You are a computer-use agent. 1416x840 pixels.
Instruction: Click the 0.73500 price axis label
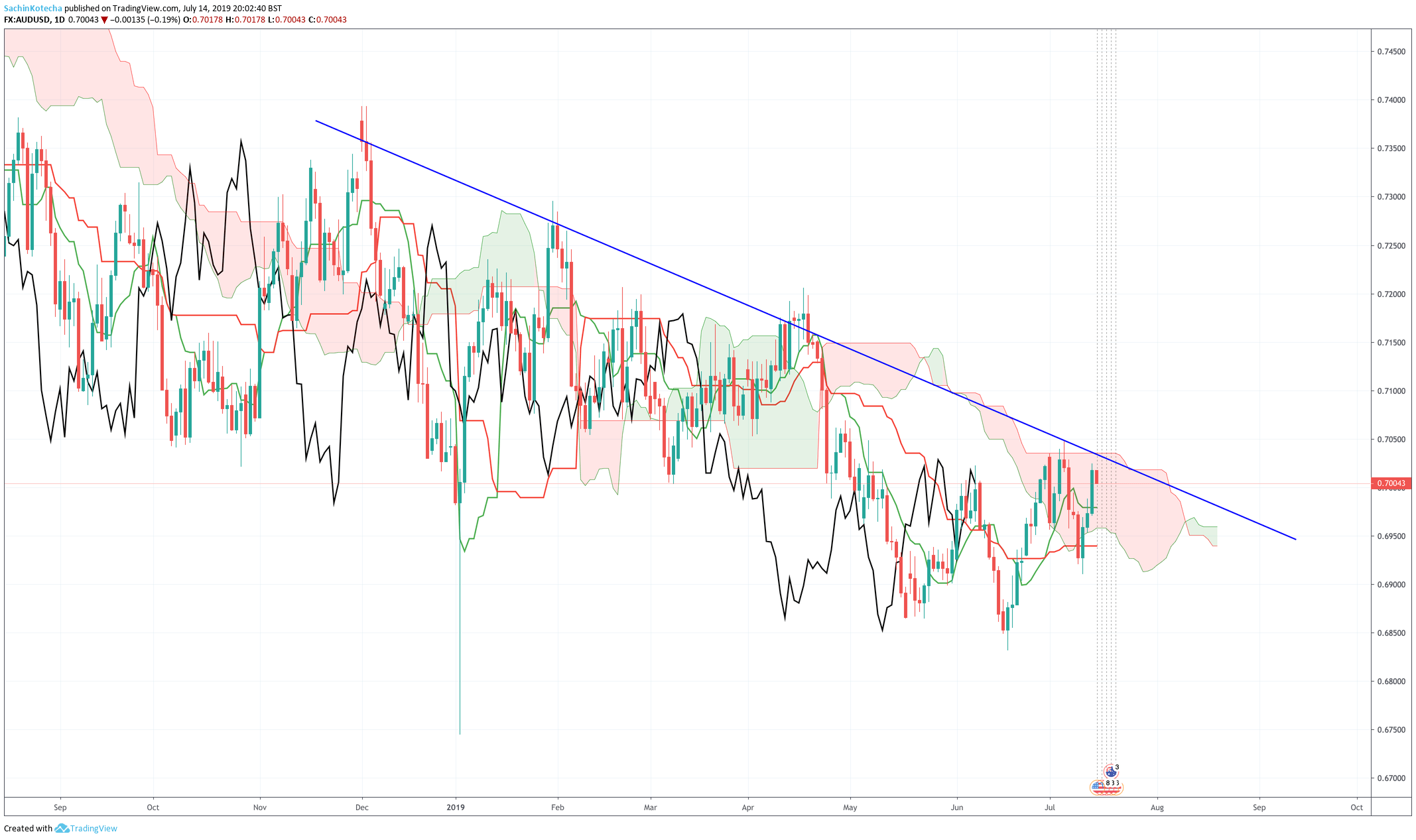tap(1391, 148)
